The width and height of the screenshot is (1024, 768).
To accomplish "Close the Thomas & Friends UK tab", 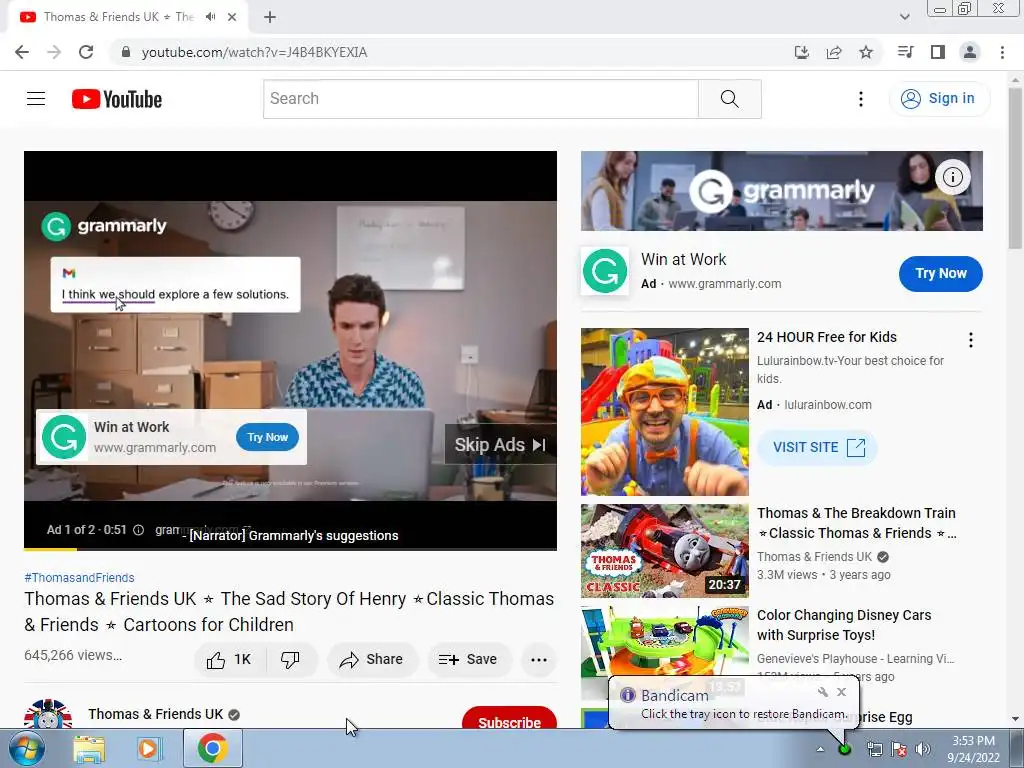I will coord(232,17).
